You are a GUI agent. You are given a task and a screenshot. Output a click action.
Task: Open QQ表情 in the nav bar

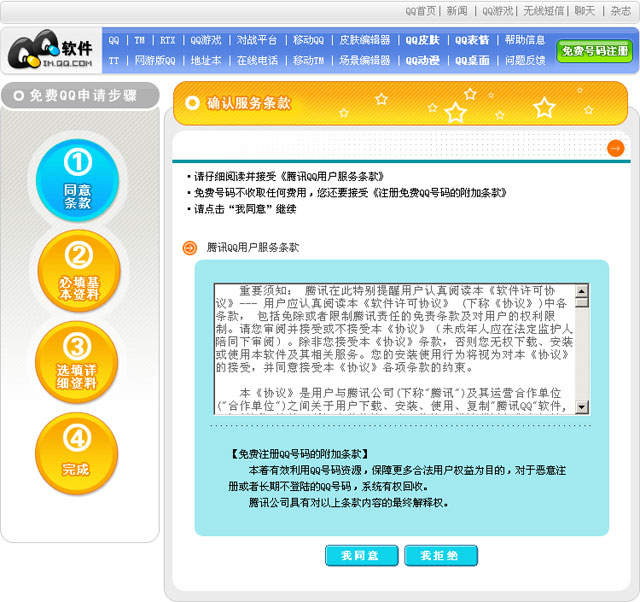click(x=472, y=40)
